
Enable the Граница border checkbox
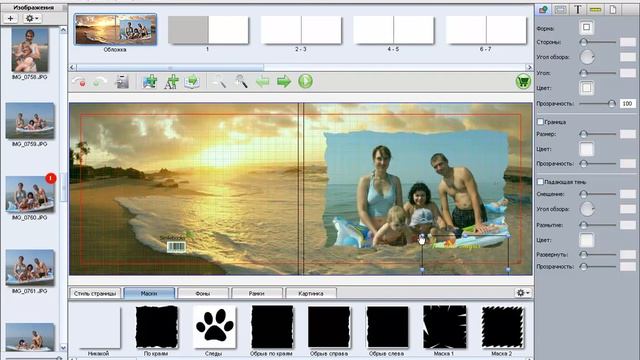click(540, 122)
